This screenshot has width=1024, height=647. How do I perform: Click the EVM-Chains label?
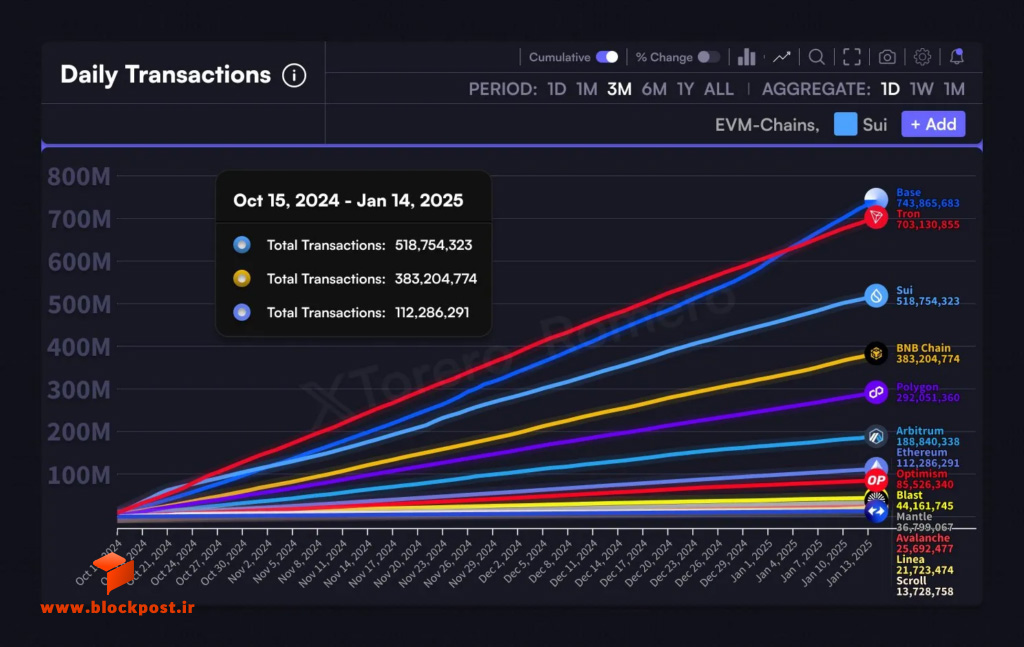tap(767, 125)
